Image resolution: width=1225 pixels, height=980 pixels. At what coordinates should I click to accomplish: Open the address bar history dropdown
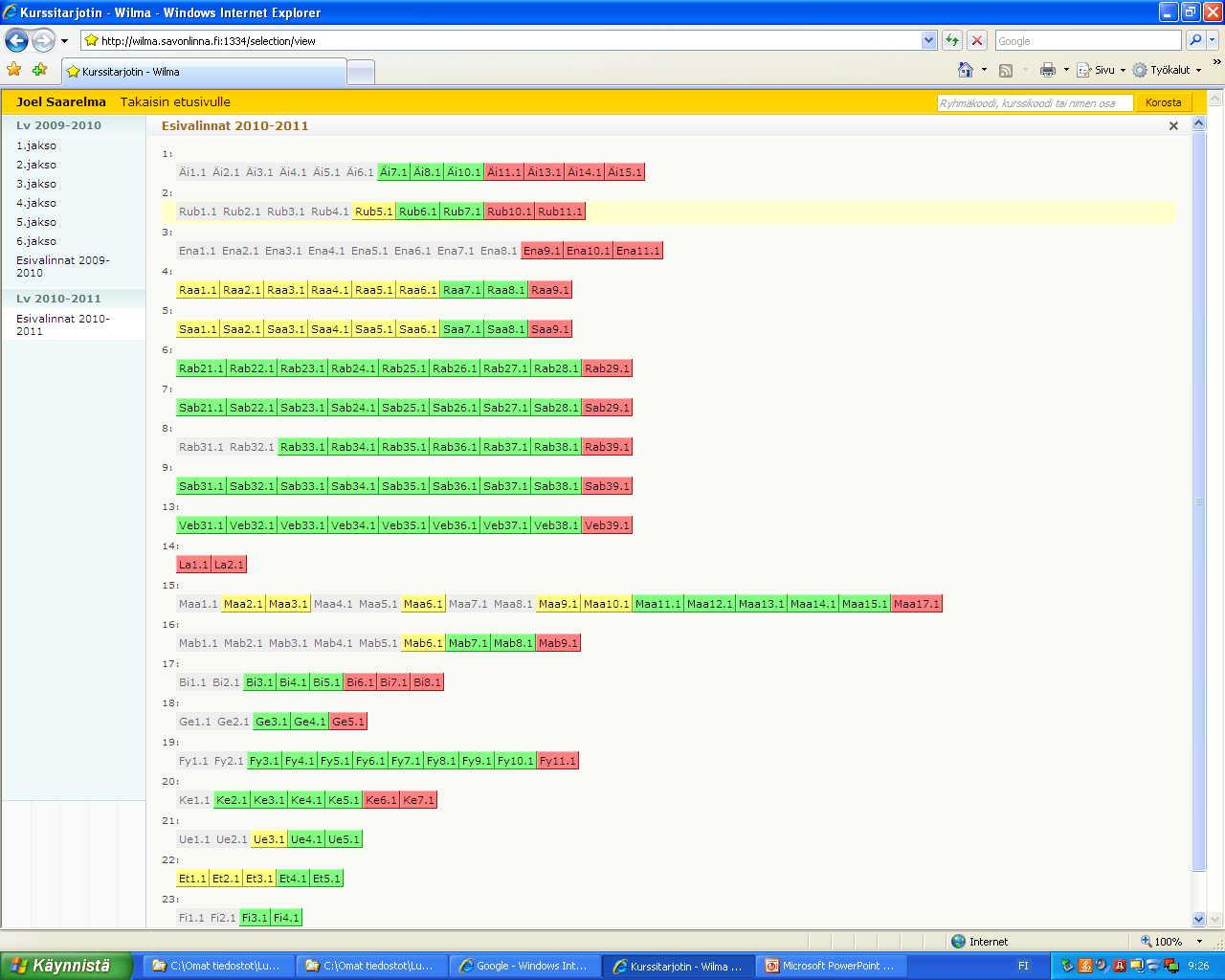tap(928, 40)
